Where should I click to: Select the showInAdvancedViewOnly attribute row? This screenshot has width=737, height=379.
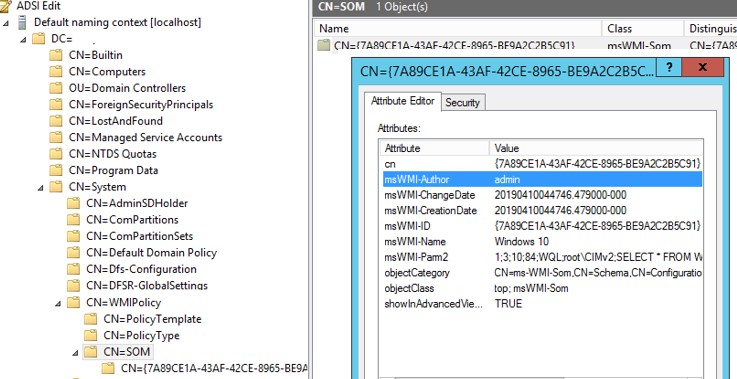click(542, 304)
